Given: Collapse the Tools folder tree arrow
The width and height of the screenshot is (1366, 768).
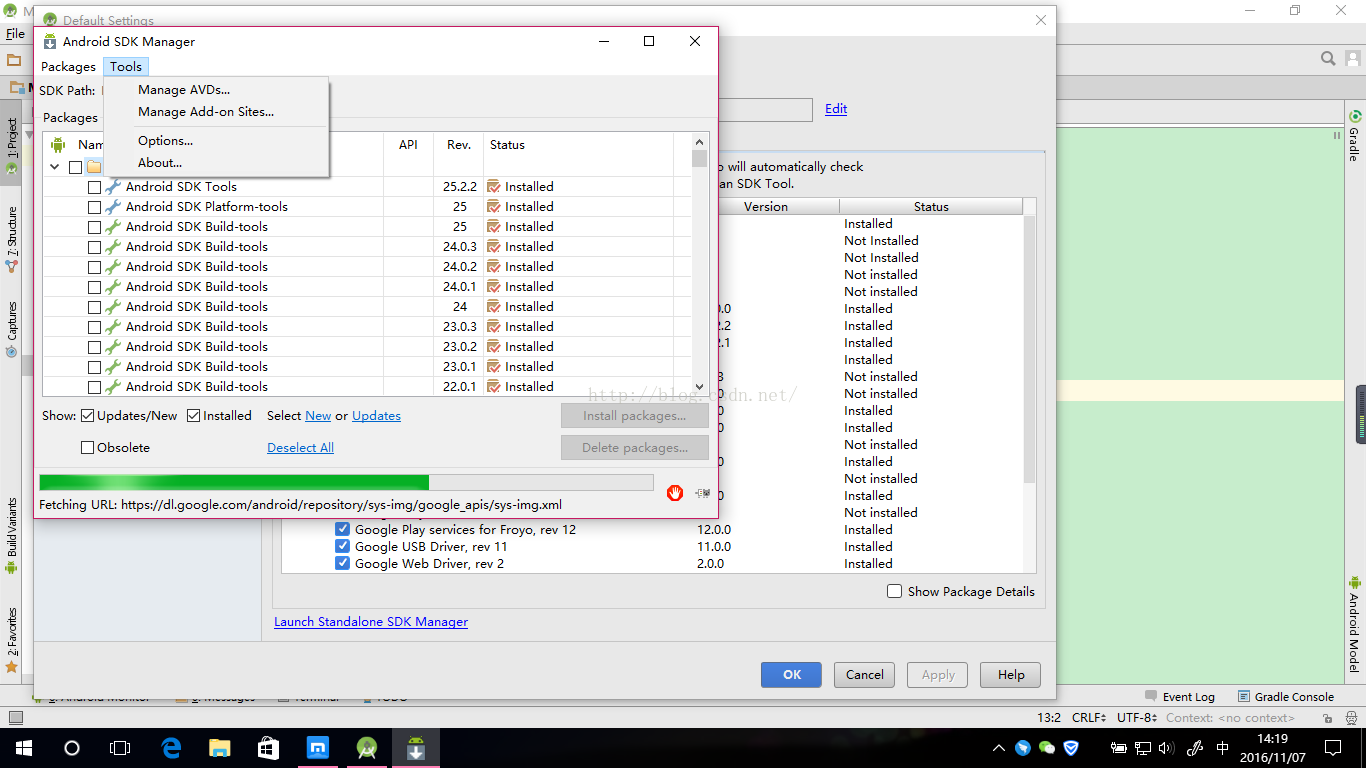Looking at the screenshot, I should coord(55,167).
